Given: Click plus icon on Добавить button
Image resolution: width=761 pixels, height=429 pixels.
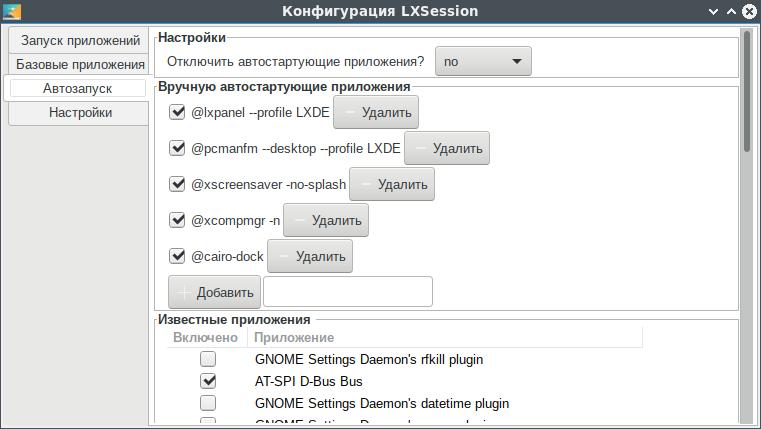Looking at the screenshot, I should pos(183,293).
